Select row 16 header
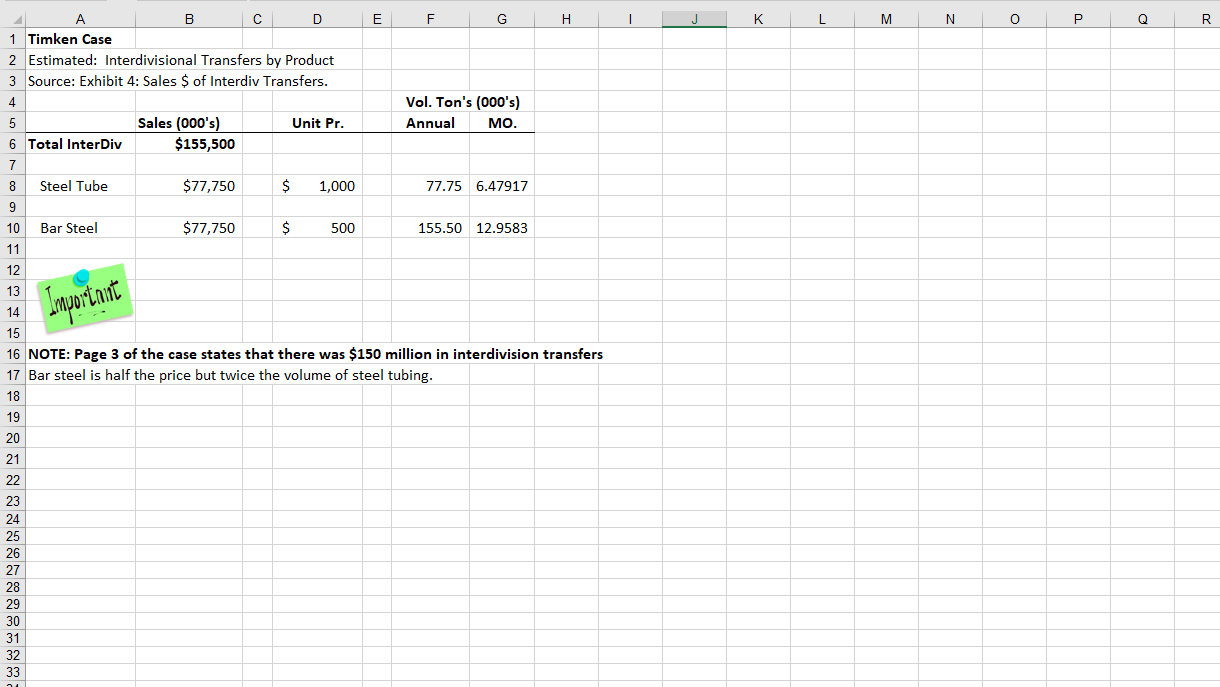This screenshot has height=687, width=1220. (13, 354)
